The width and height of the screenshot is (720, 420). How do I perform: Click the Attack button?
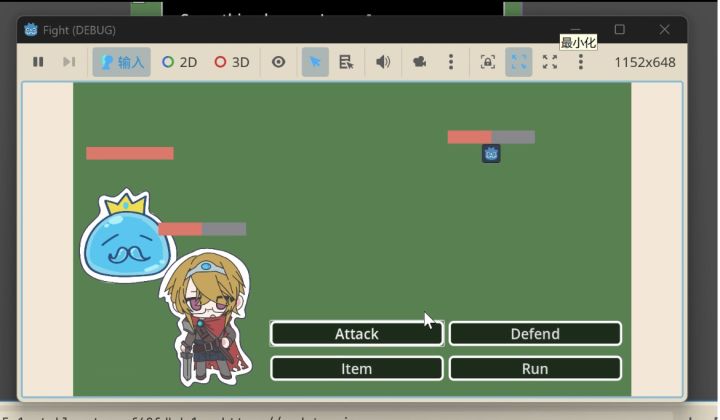tap(357, 334)
